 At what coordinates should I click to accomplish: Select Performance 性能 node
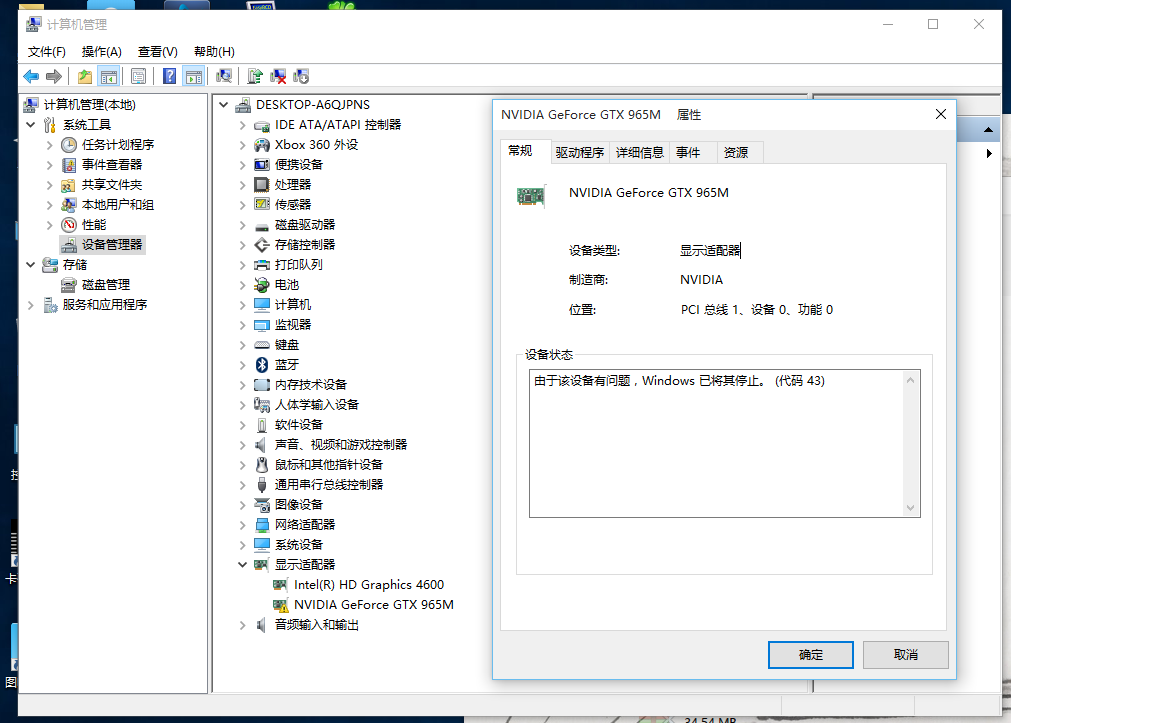pos(94,225)
